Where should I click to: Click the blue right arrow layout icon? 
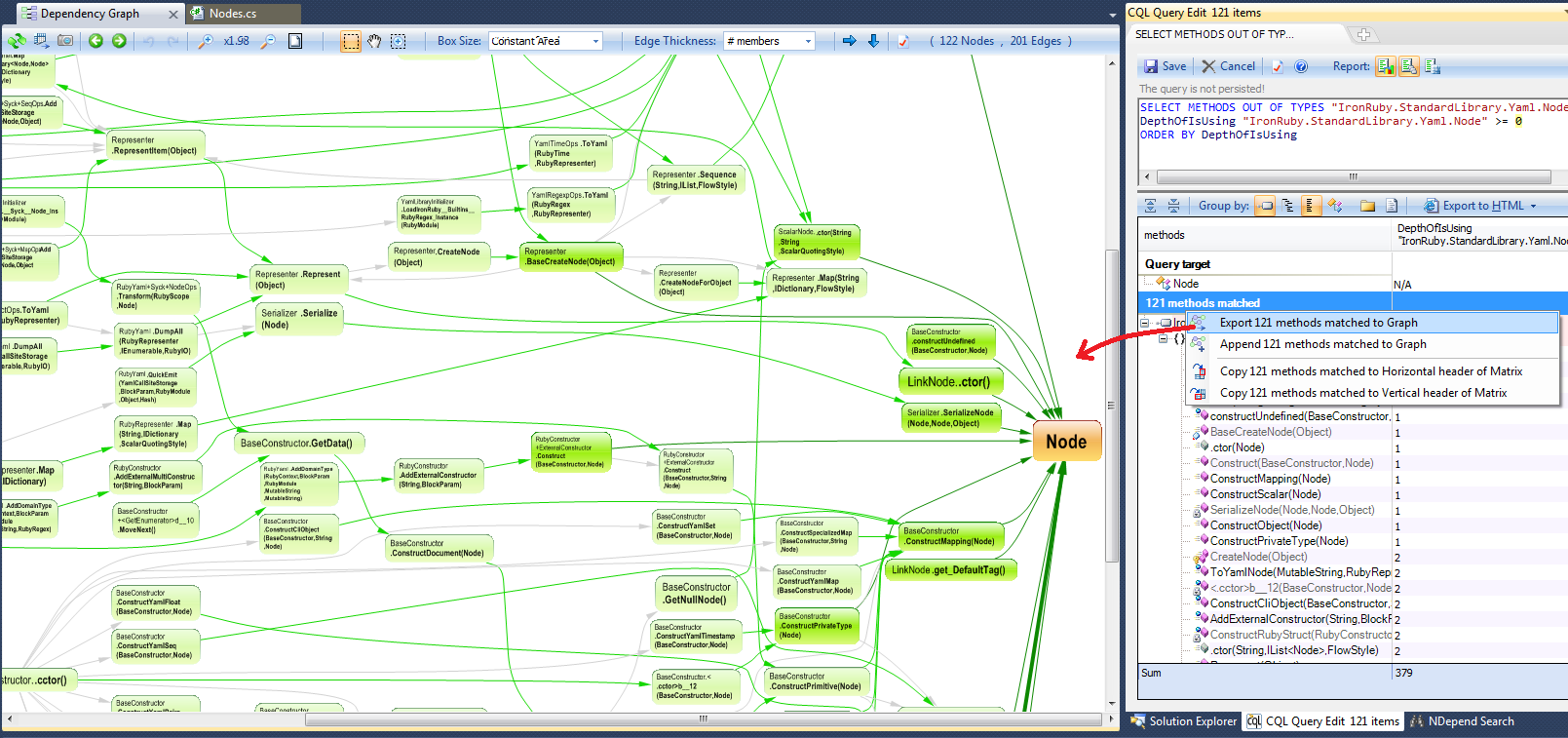tap(850, 41)
